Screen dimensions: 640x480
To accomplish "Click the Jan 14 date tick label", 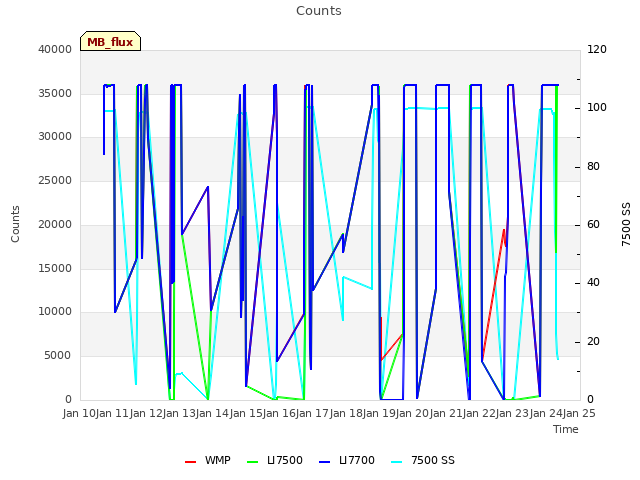I will 212,413.
